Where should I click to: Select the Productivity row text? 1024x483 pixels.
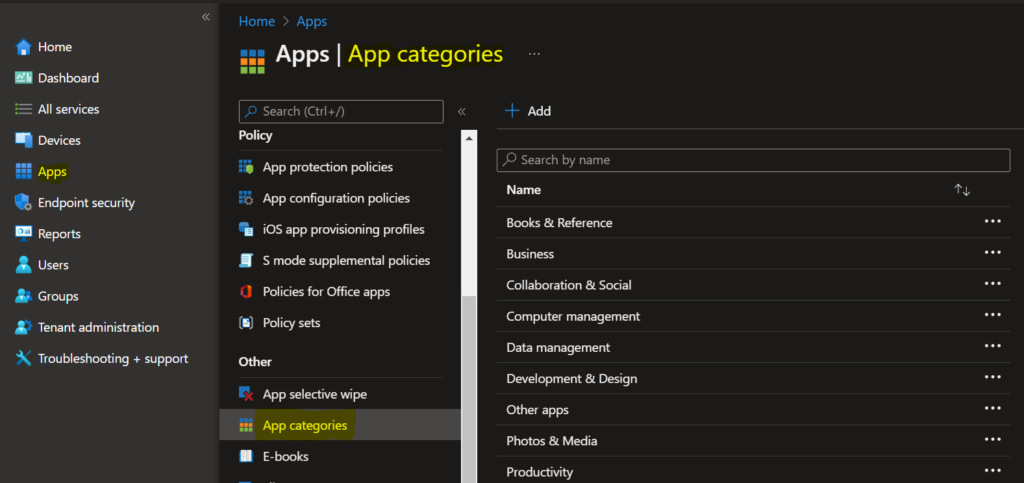pos(540,472)
